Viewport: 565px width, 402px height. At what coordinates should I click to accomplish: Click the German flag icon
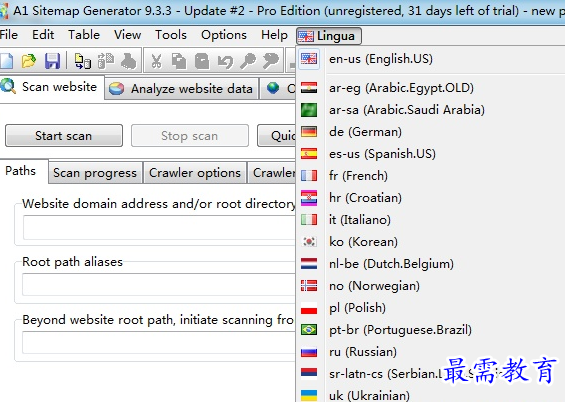coord(309,132)
